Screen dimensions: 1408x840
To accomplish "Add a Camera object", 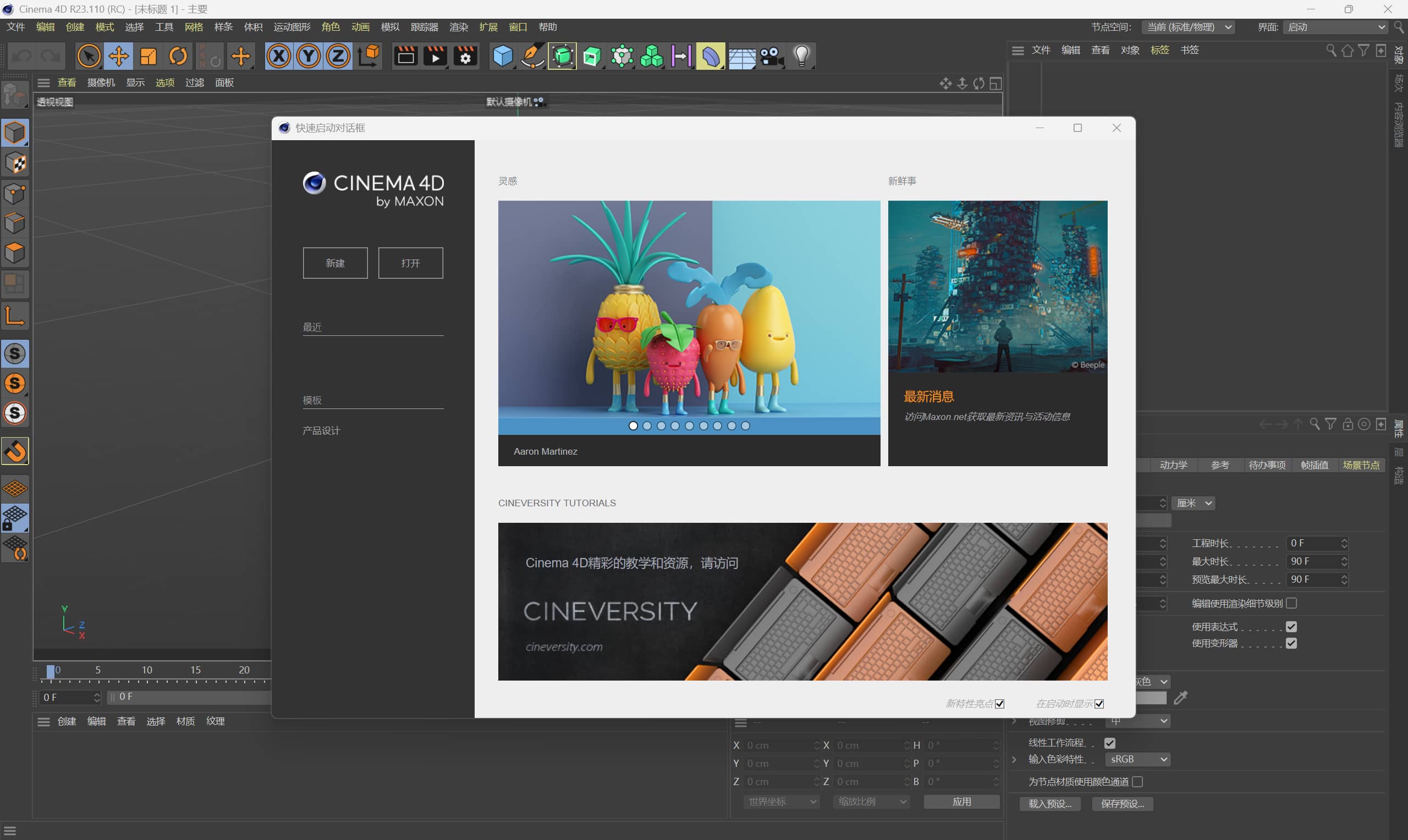I will tap(771, 56).
